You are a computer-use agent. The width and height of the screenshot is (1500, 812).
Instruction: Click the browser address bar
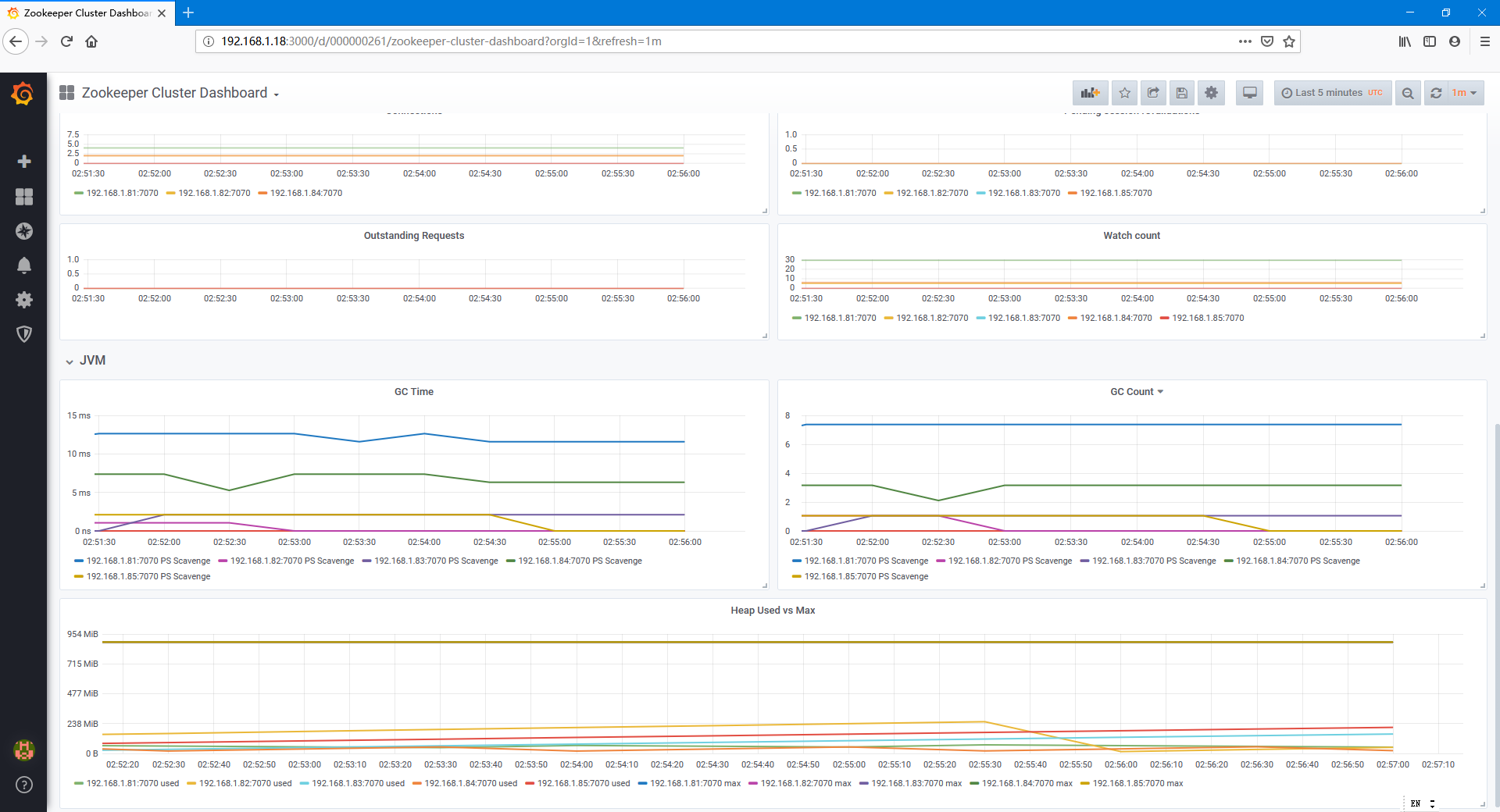[x=719, y=41]
